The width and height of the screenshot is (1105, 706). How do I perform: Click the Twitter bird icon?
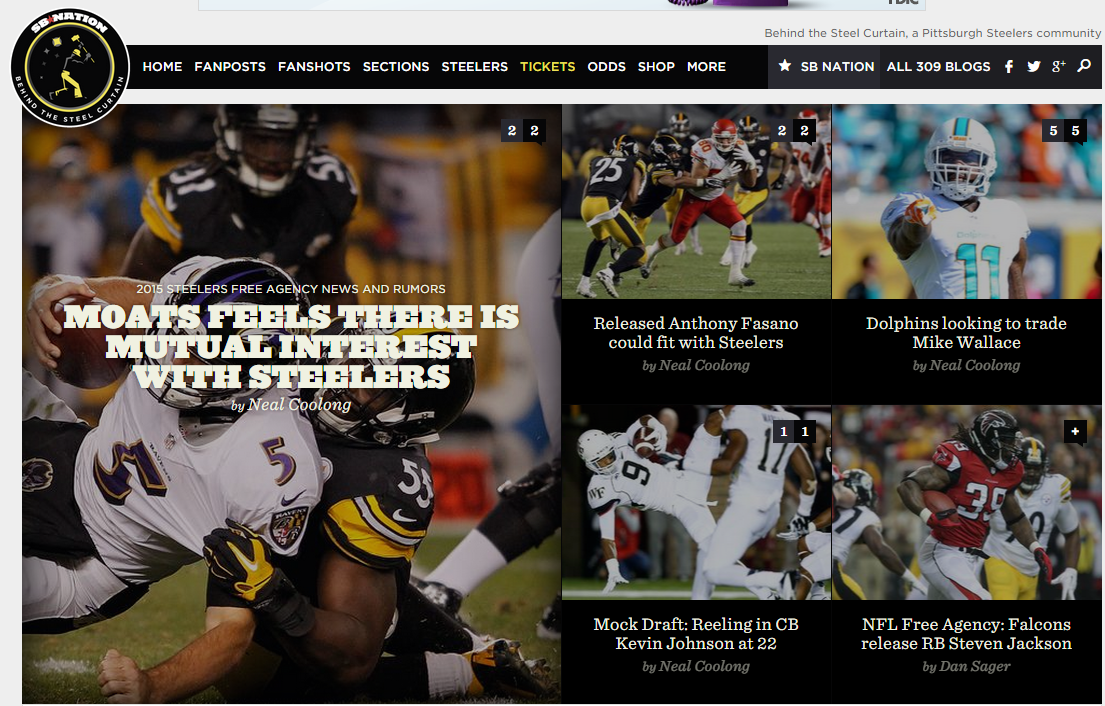click(x=1033, y=66)
